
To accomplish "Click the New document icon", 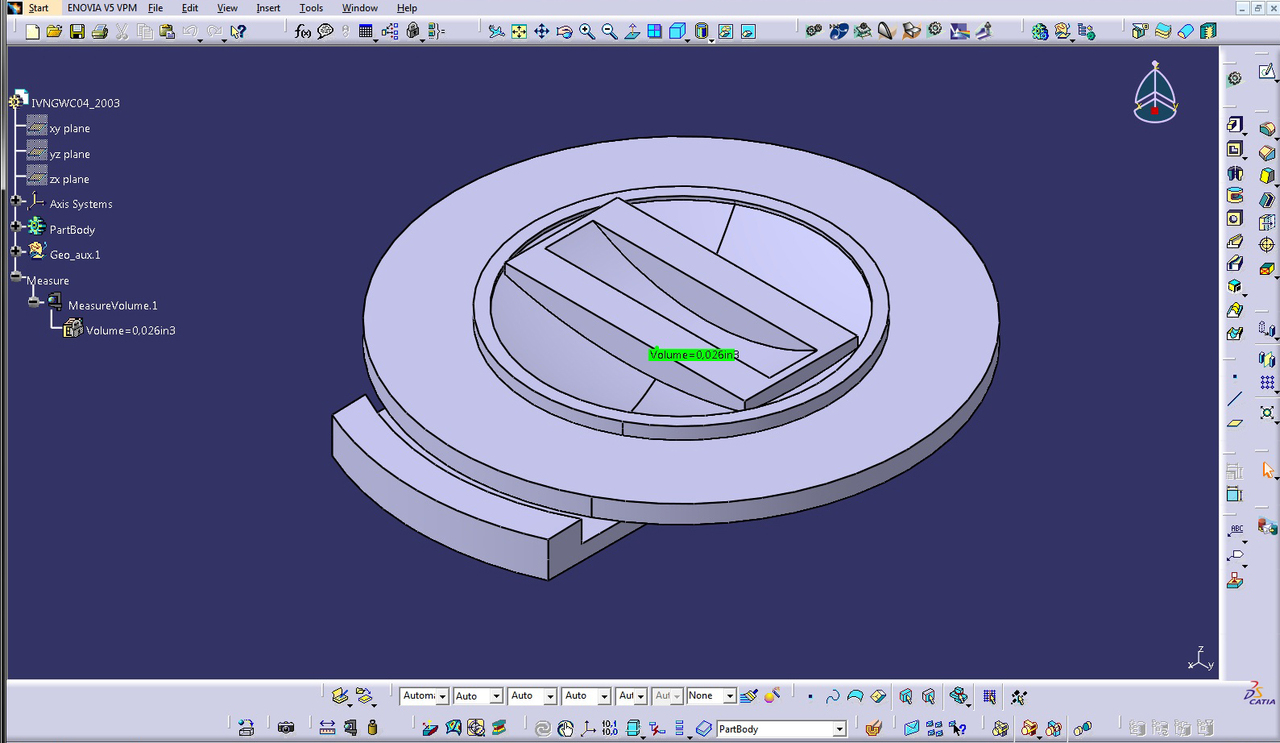I will tap(33, 32).
